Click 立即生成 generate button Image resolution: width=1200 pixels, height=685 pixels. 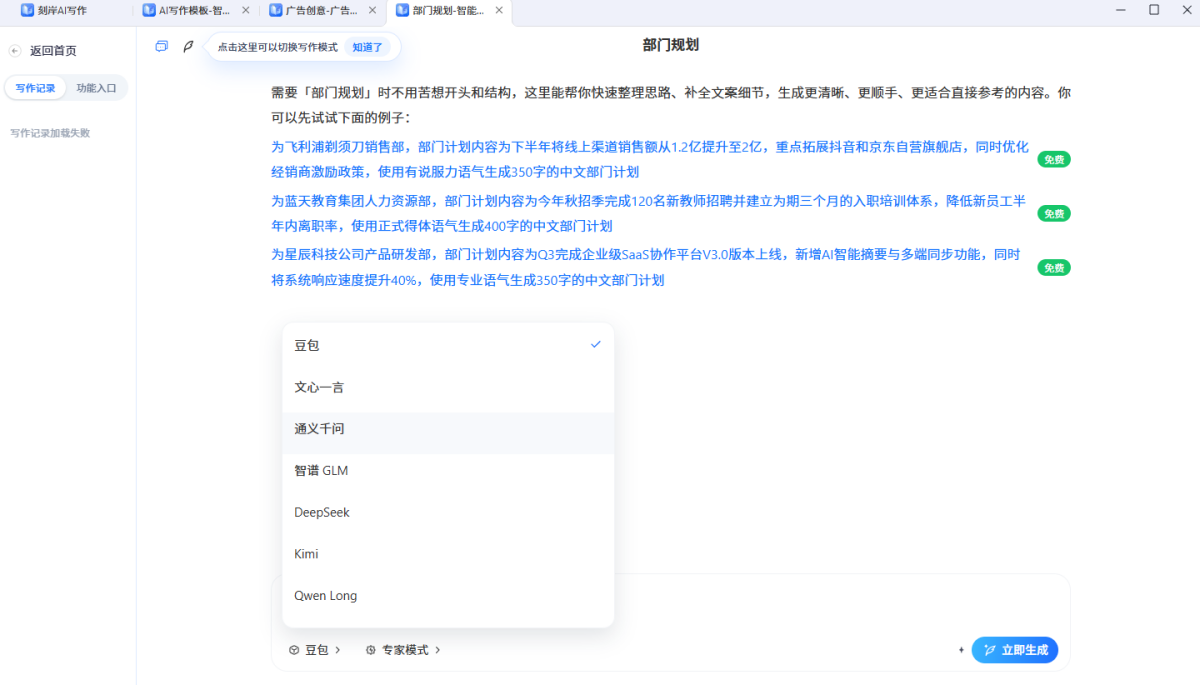click(1015, 650)
